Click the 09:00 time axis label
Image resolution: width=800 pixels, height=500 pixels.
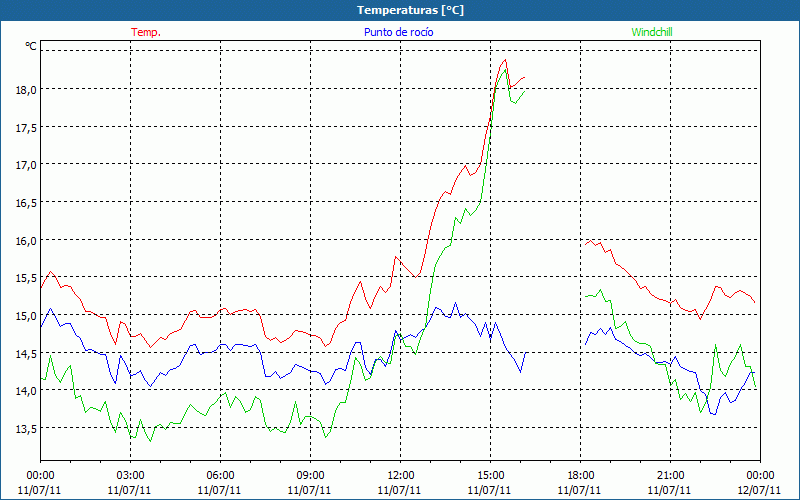[310, 475]
